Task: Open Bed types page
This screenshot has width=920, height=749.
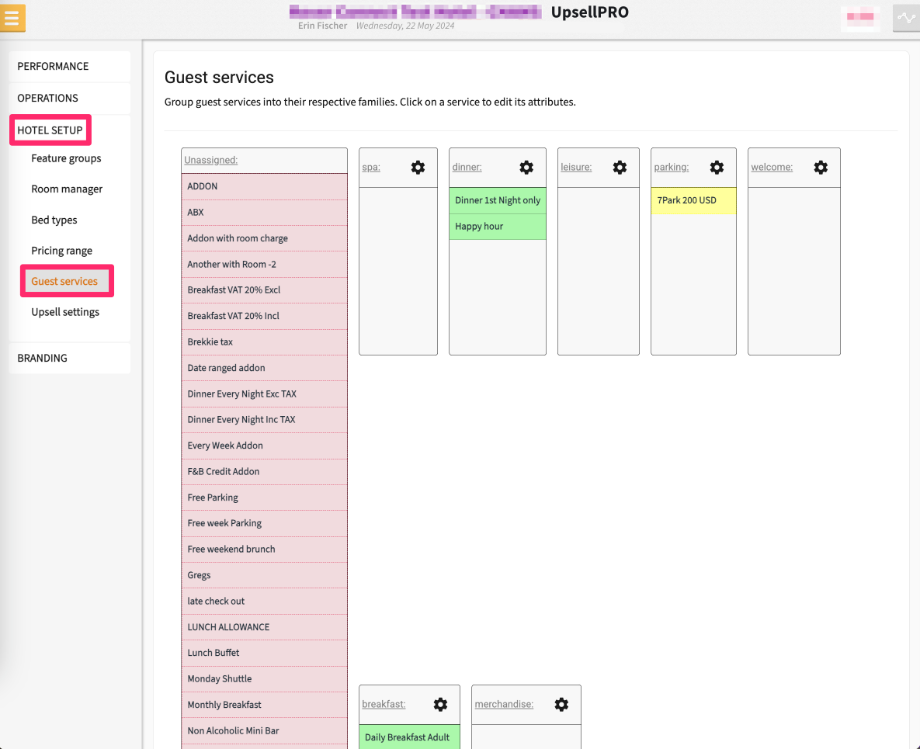Action: [54, 220]
